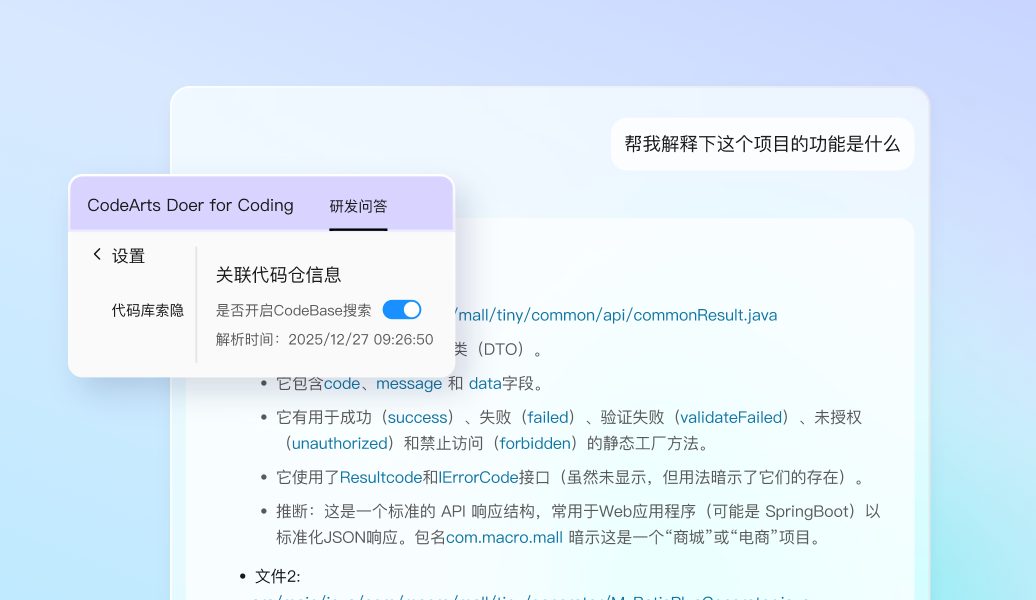Click the 'IErrorCode' interface keyword
Image resolution: width=1036 pixels, height=600 pixels.
point(478,477)
